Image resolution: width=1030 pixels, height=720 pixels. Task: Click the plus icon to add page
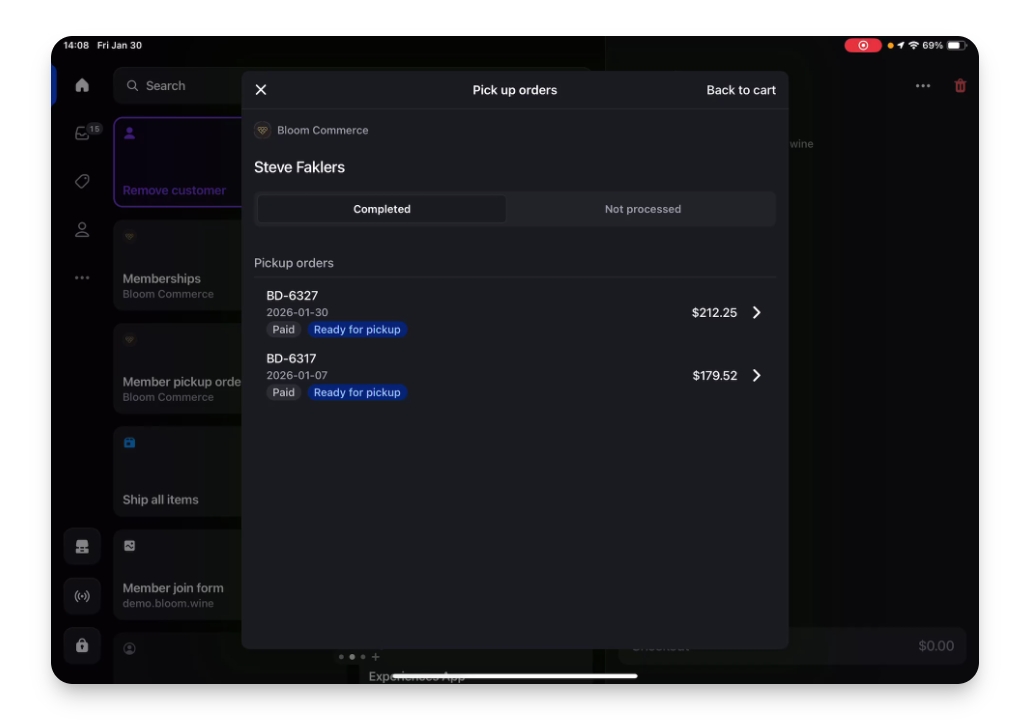376,656
